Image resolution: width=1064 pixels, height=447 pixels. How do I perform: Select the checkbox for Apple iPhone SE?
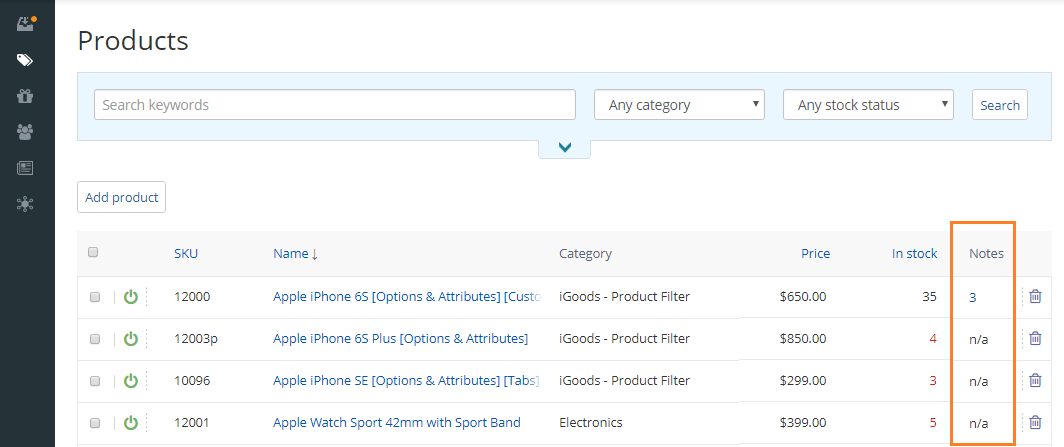(x=95, y=381)
